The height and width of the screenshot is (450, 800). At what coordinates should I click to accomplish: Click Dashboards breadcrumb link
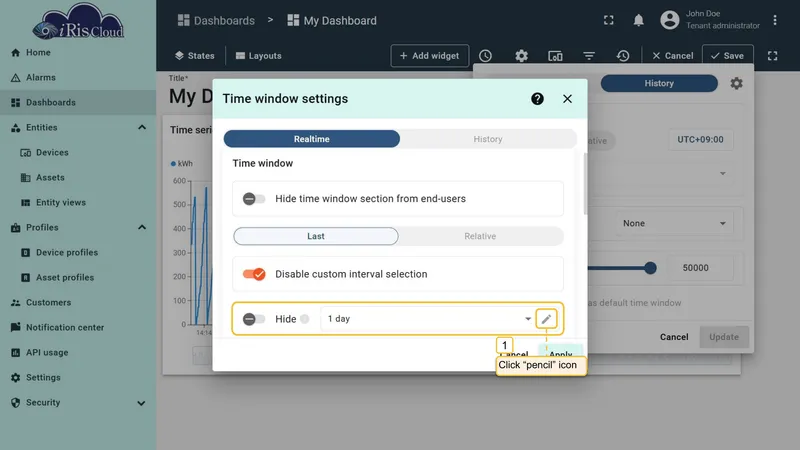point(216,20)
